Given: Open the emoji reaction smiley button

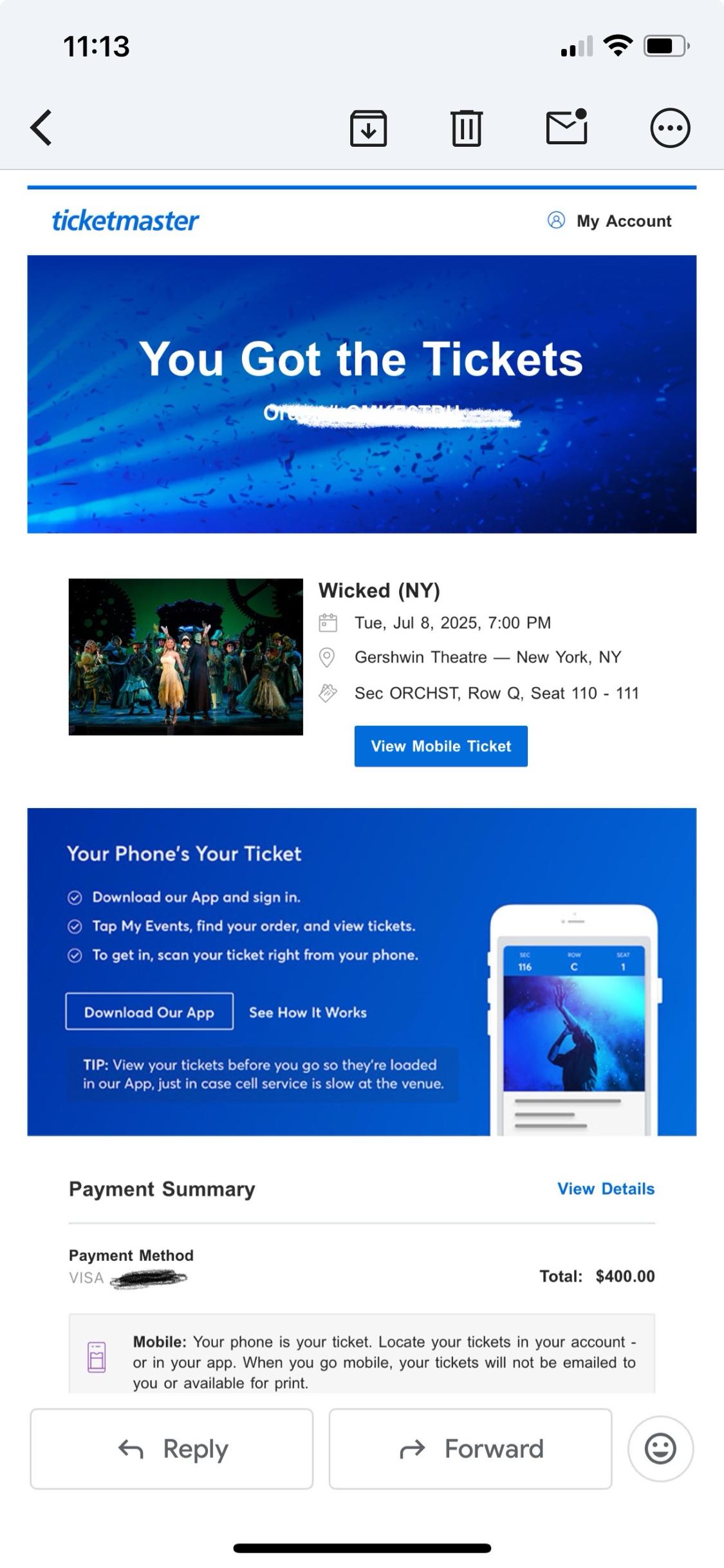Looking at the screenshot, I should click(x=660, y=1449).
